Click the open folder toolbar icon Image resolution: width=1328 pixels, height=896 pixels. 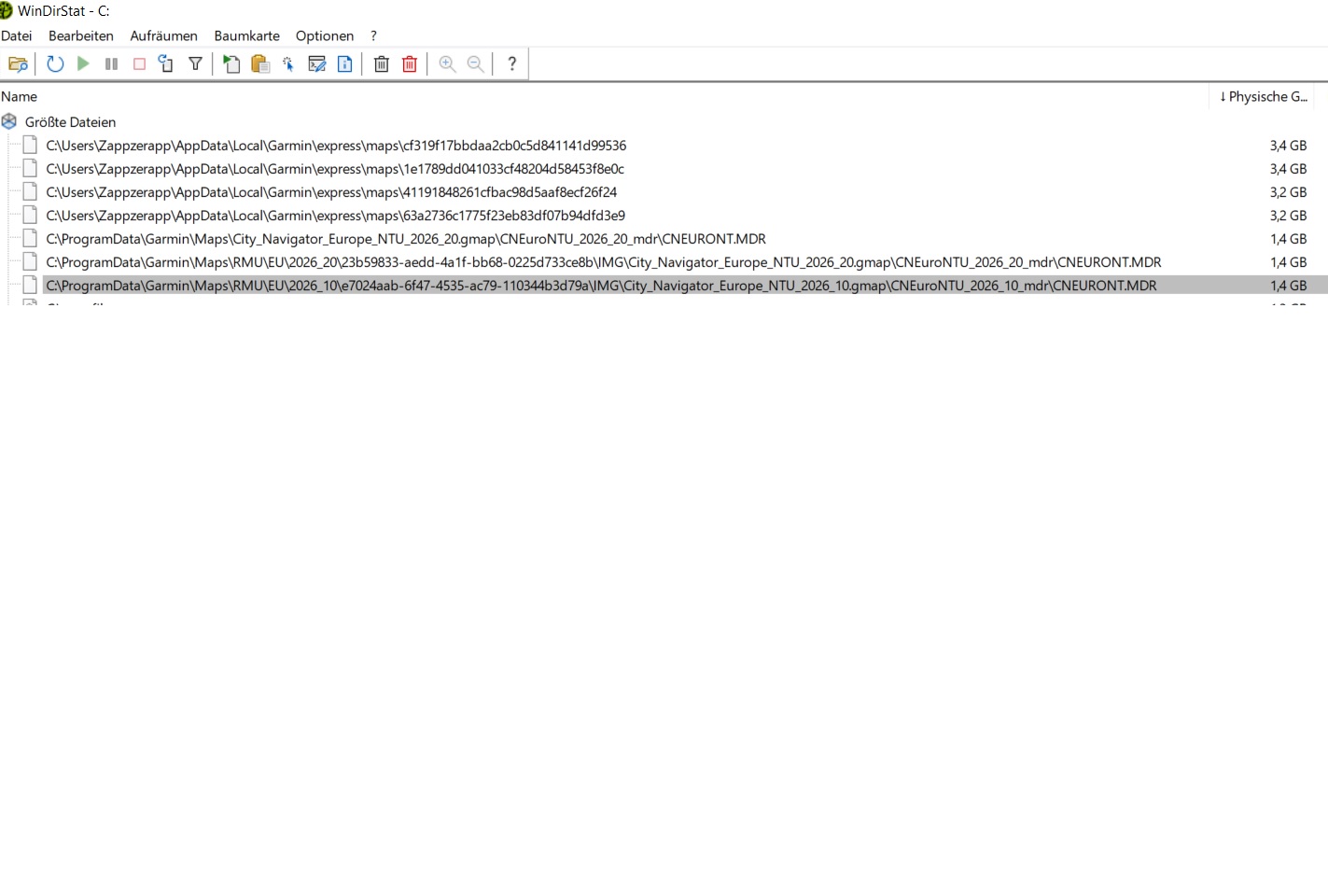18,64
